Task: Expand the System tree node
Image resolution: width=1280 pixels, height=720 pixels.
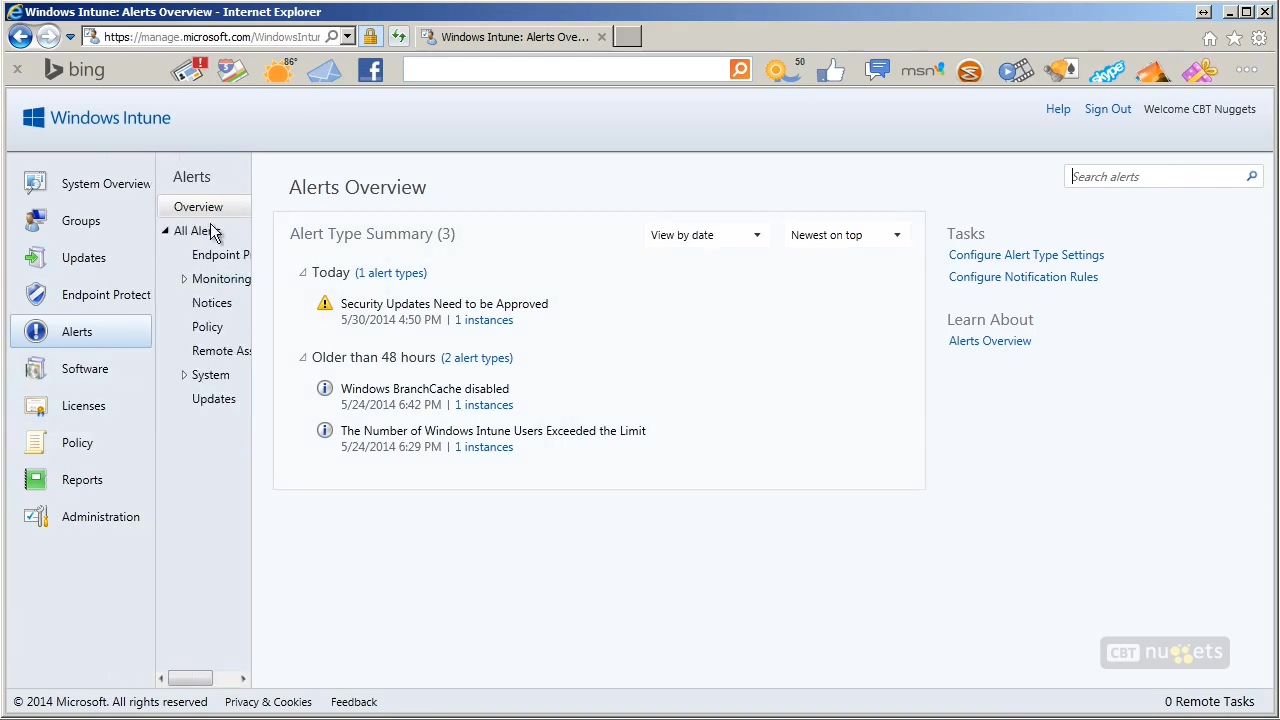Action: pos(184,375)
